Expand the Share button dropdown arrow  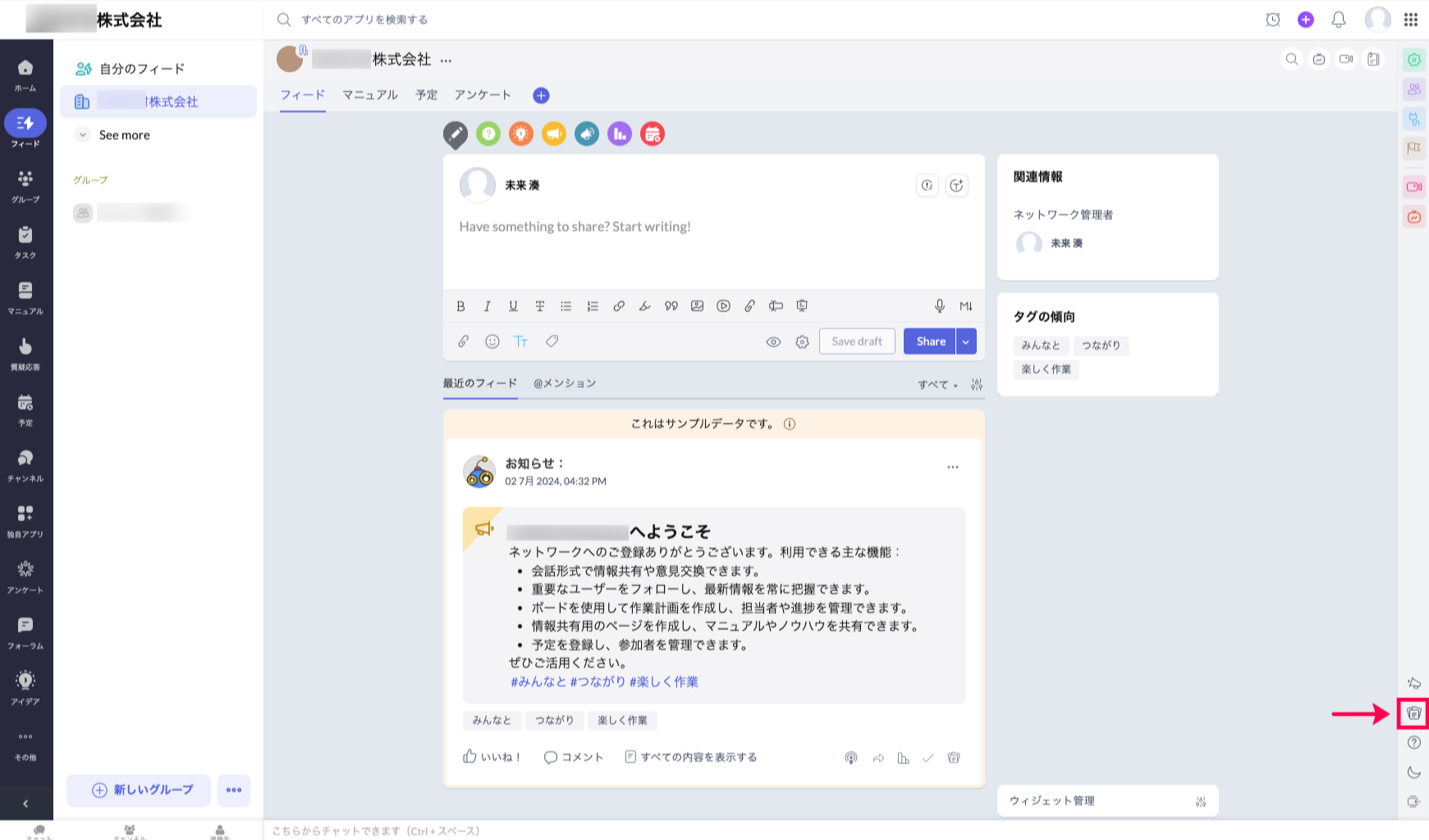(x=966, y=342)
